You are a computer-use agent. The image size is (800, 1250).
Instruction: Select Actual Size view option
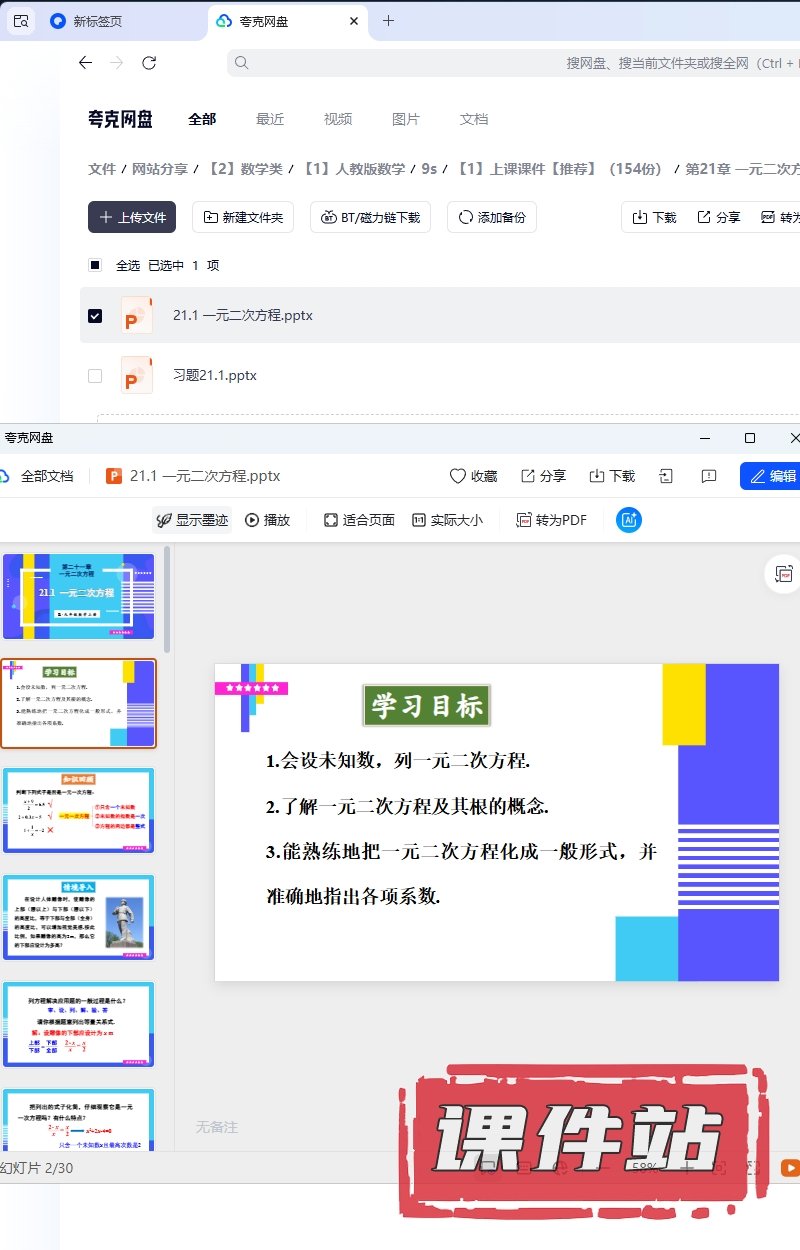point(447,520)
